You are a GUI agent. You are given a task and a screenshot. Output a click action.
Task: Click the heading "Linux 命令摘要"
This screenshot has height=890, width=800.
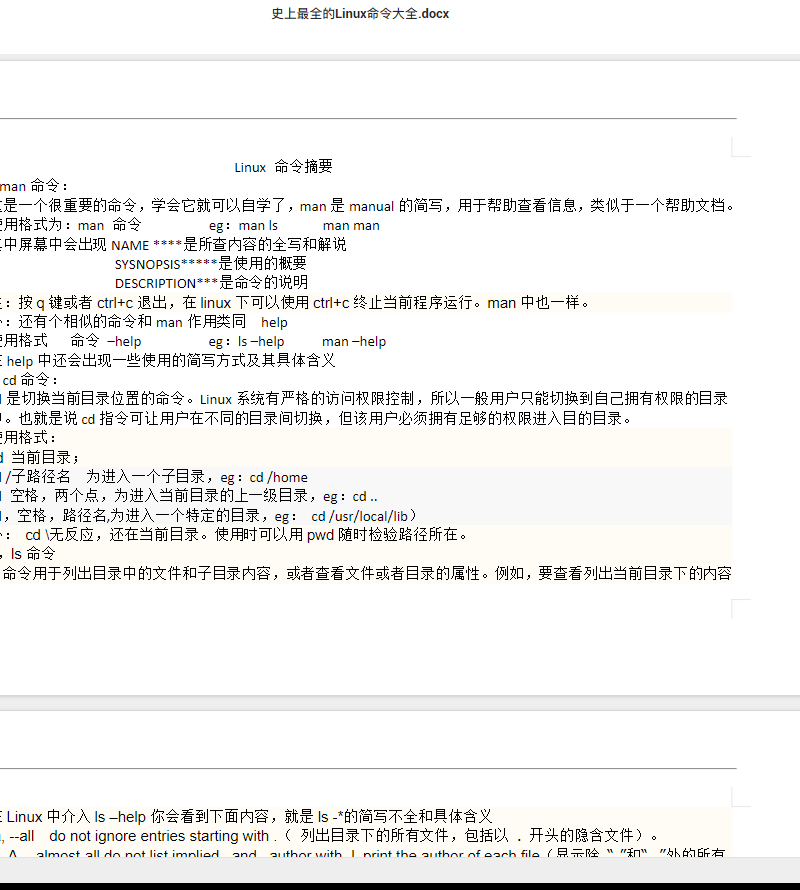pyautogui.click(x=283, y=167)
